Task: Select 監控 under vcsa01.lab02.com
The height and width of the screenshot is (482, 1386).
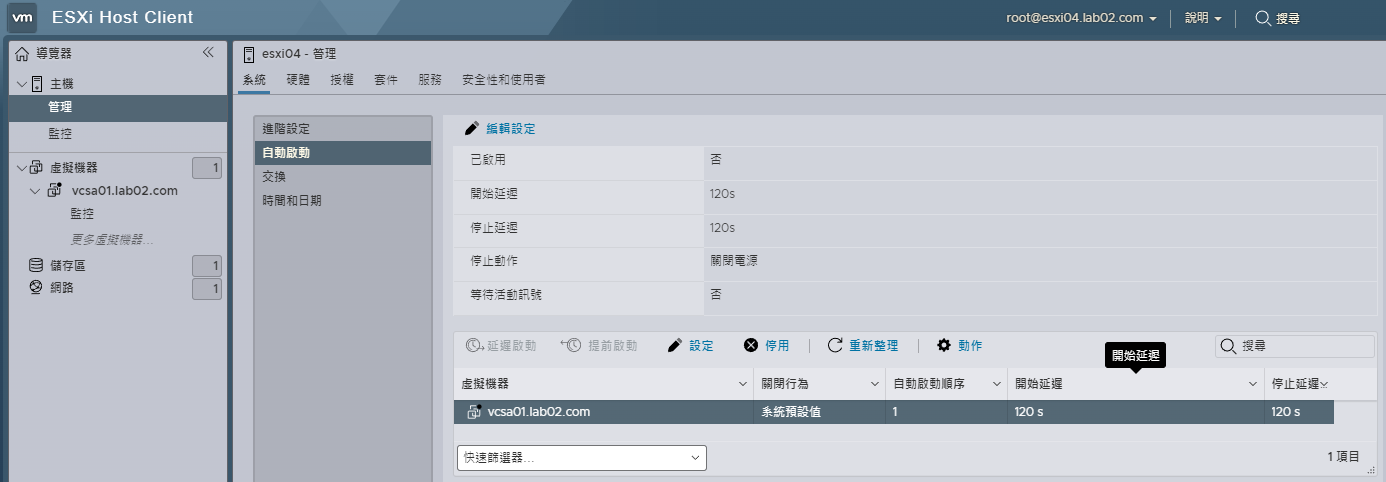Action: pos(83,213)
